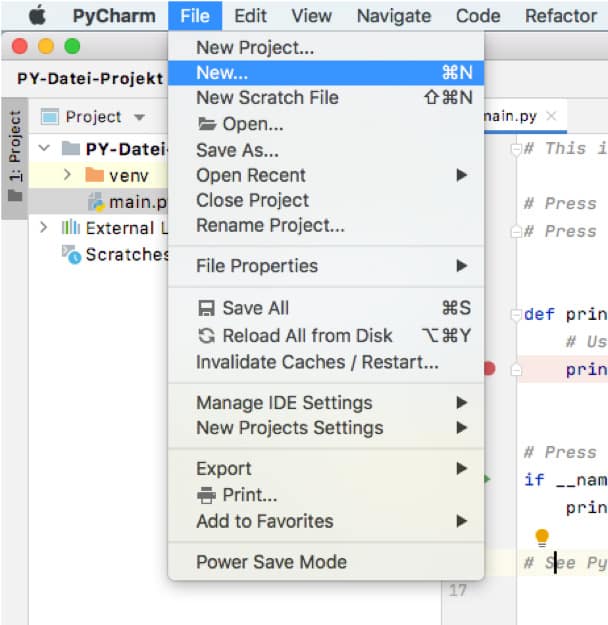Expand the Export submenu

click(326, 469)
